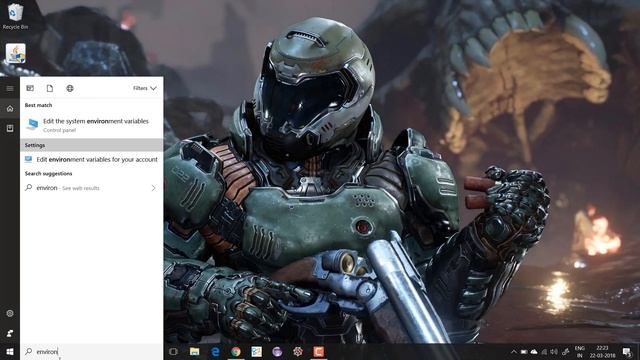Switch input language ENG IN
This screenshot has width=640, height=360.
click(580, 351)
